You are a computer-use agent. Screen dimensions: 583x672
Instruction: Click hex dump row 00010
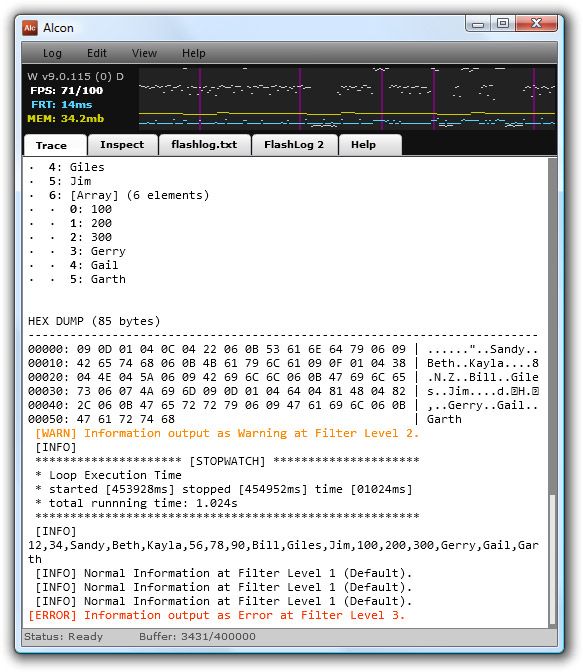pos(283,363)
